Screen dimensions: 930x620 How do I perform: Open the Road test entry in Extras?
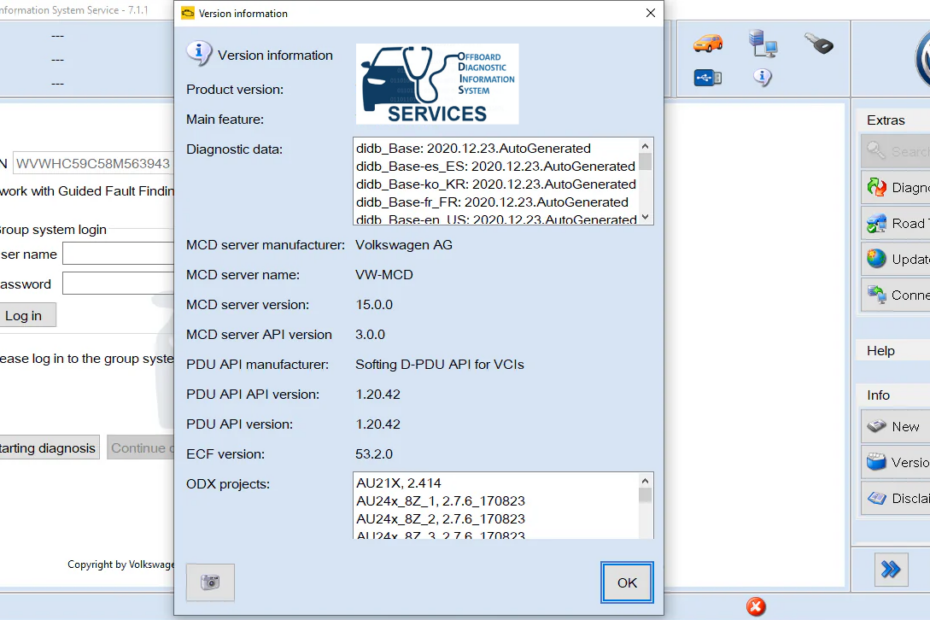[896, 224]
